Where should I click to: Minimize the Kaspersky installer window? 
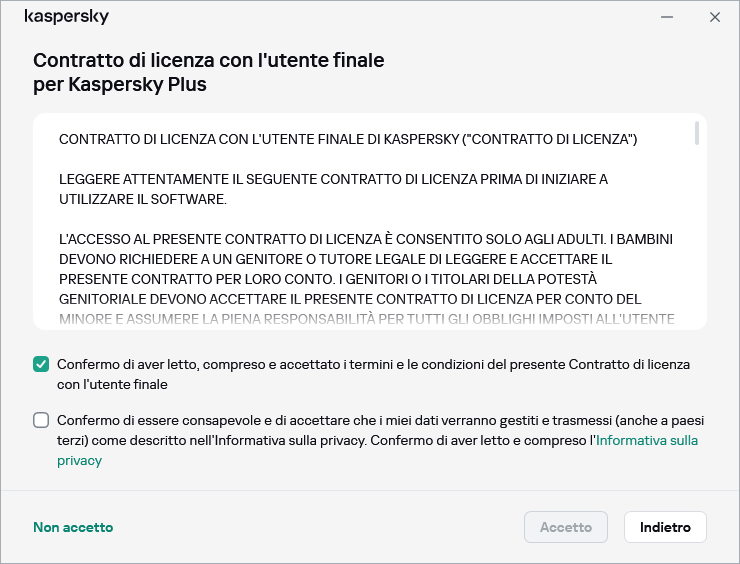click(x=667, y=17)
